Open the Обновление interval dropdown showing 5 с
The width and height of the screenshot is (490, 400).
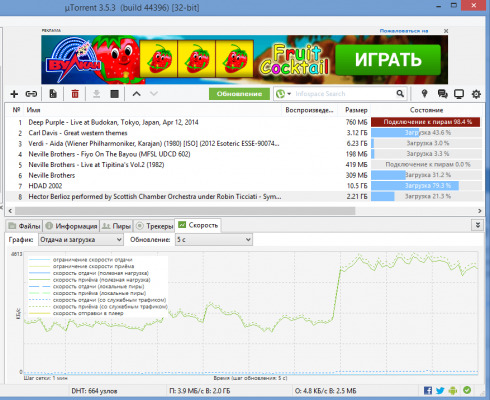click(214, 240)
